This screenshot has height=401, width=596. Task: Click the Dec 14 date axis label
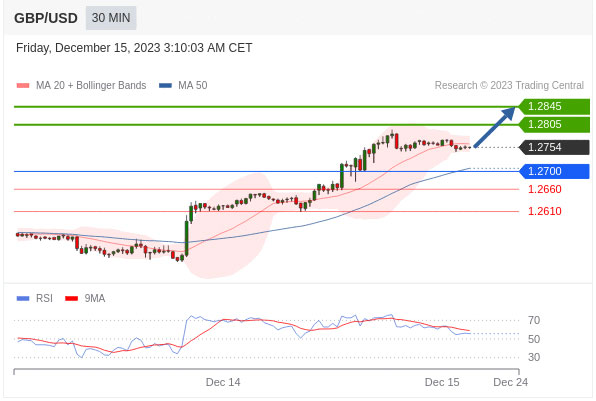223,382
